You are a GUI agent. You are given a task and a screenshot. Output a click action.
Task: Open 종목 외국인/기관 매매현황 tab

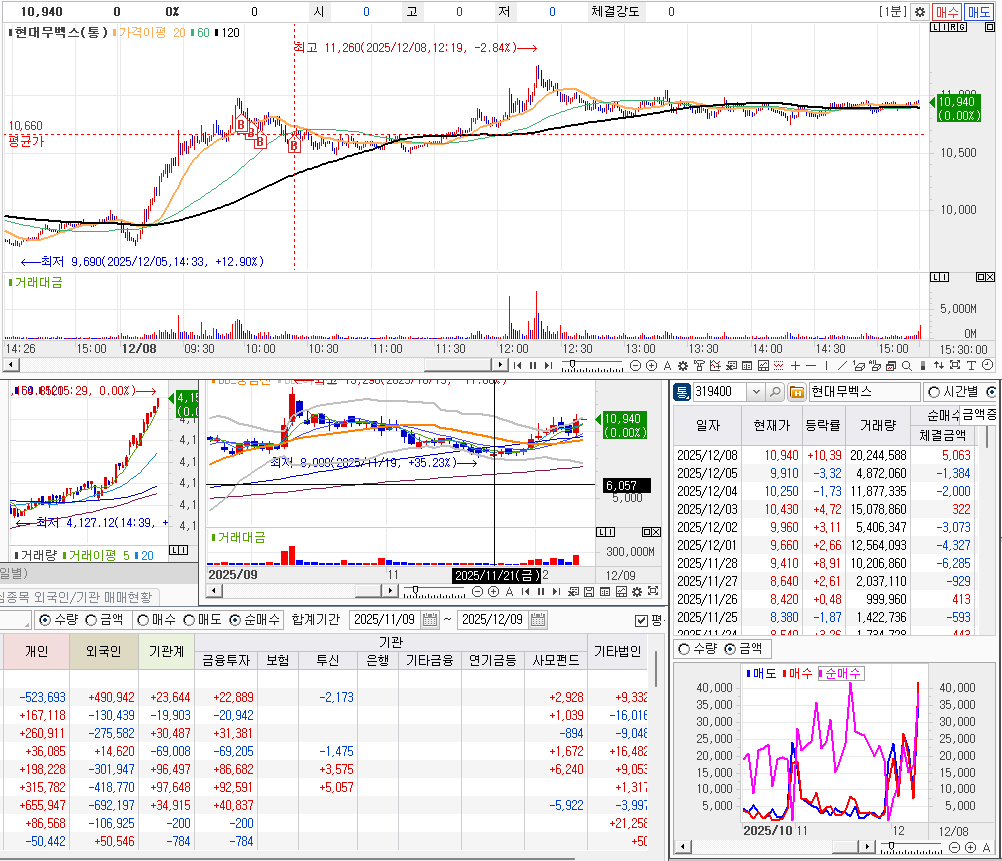coord(77,597)
